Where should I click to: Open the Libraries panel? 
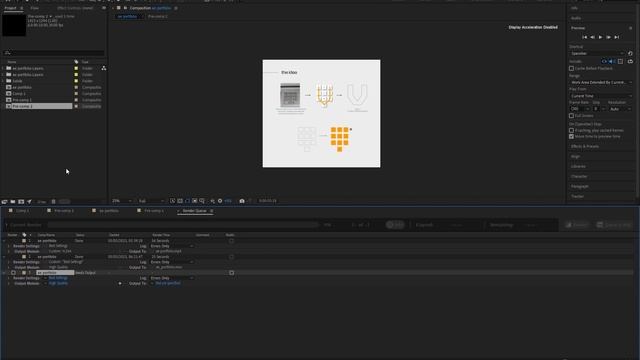pyautogui.click(x=578, y=167)
